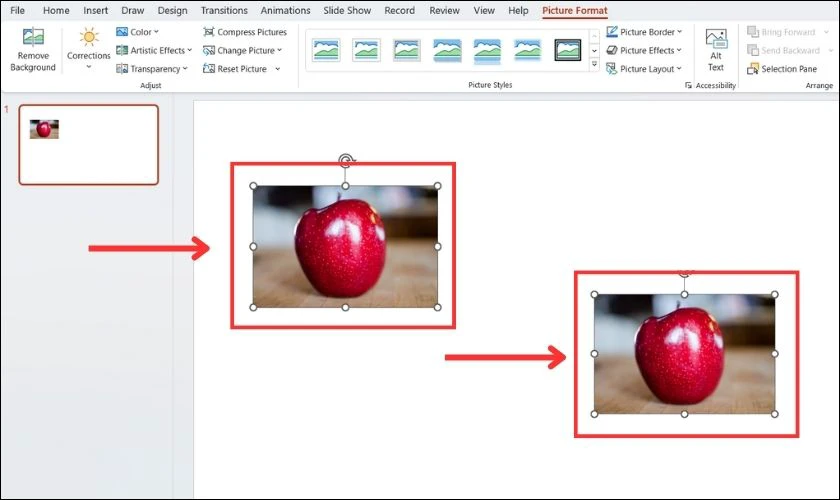Switch to the Review tab
This screenshot has width=840, height=500.
pyautogui.click(x=444, y=10)
